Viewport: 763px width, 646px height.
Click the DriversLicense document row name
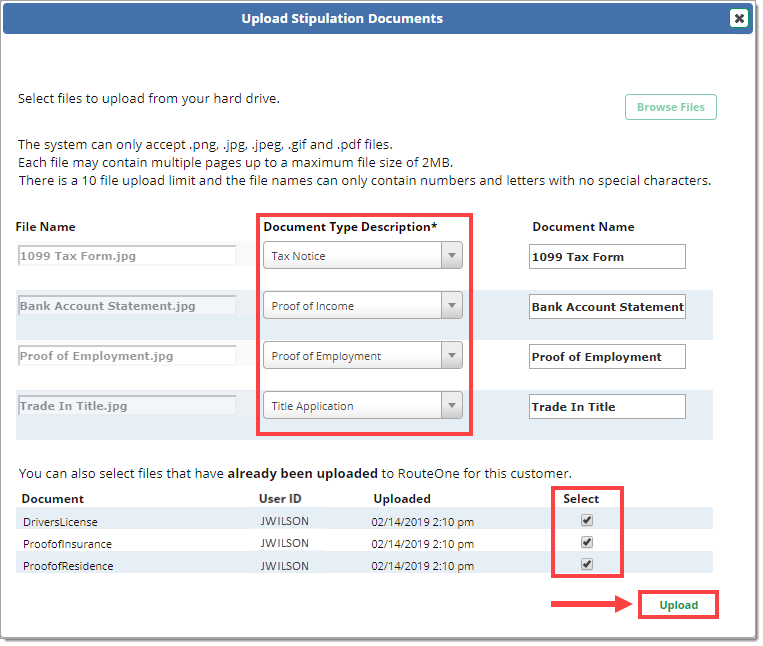tap(60, 522)
